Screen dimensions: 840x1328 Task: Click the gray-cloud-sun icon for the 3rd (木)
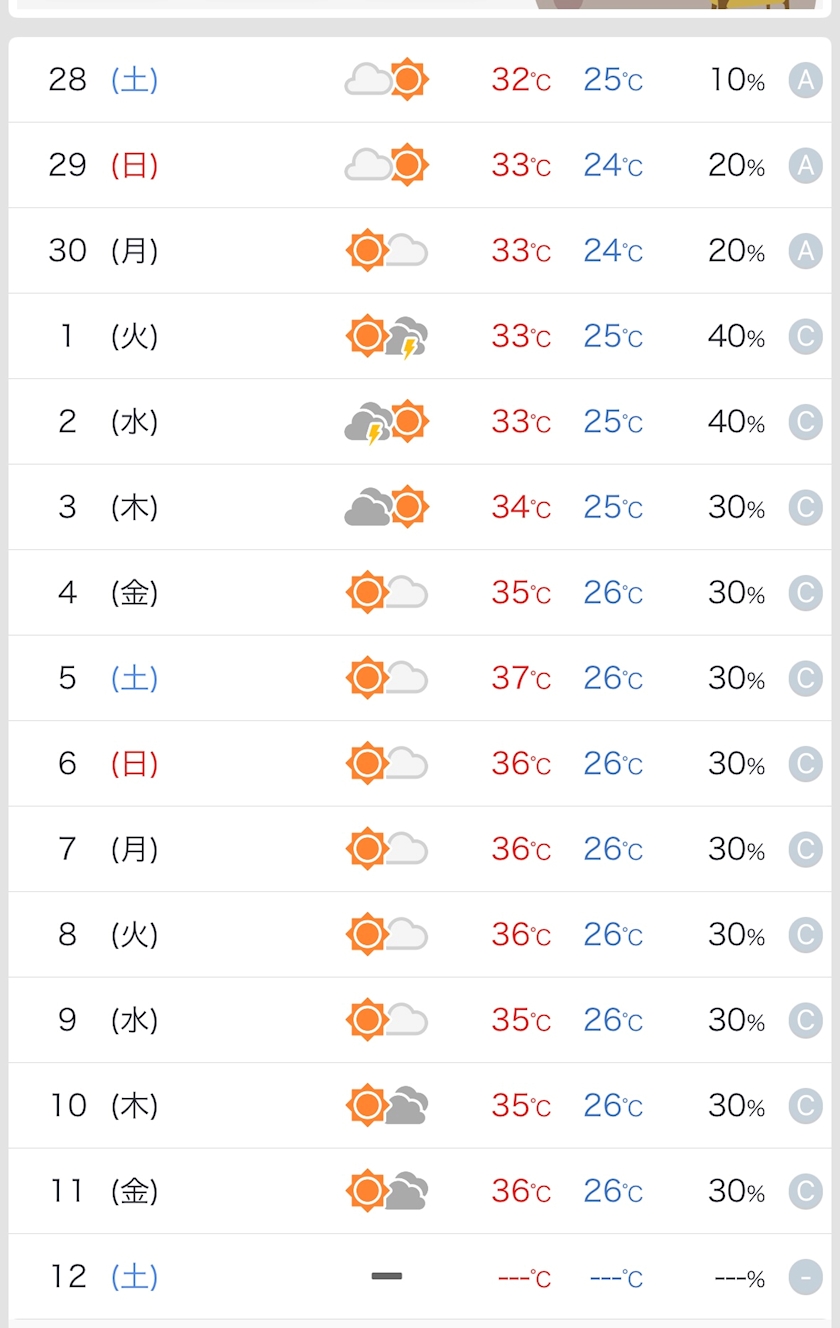pos(387,507)
